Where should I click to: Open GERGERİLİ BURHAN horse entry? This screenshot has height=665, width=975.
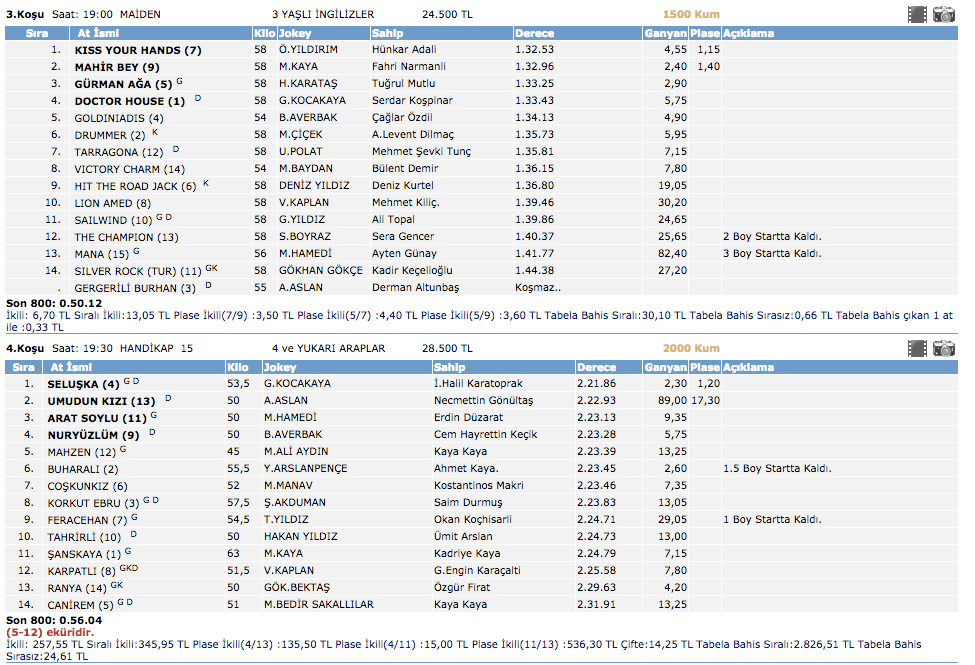pos(134,288)
